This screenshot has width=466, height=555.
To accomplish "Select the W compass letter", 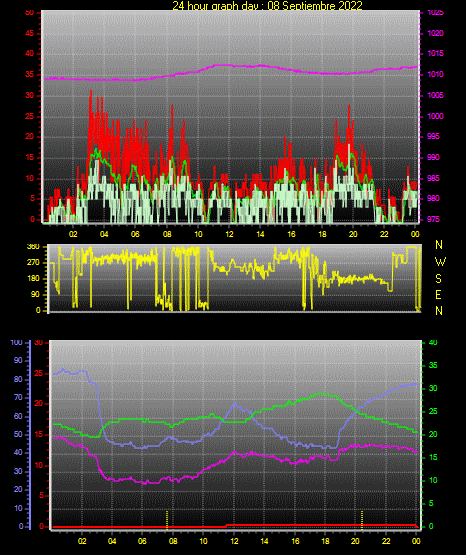I will [x=440, y=262].
